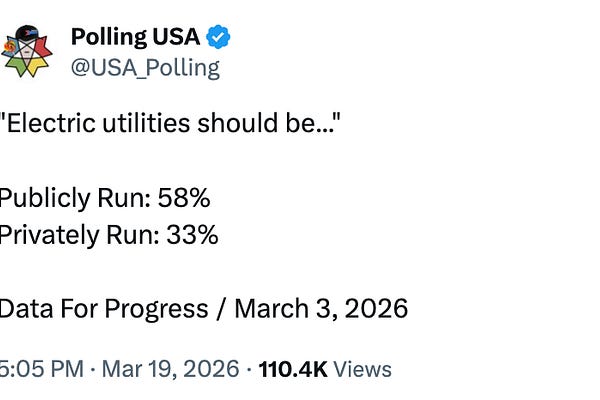Click the Views label
The image size is (600, 400).
362,369
